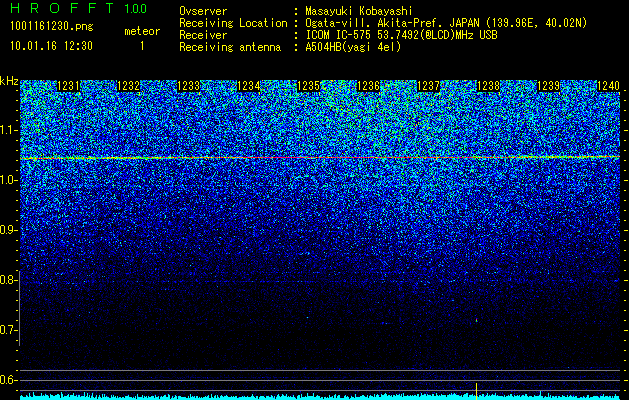The height and width of the screenshot is (400, 629).
Task: Click the A504HB(yagi 4el) antenna text
Action: pos(353,47)
